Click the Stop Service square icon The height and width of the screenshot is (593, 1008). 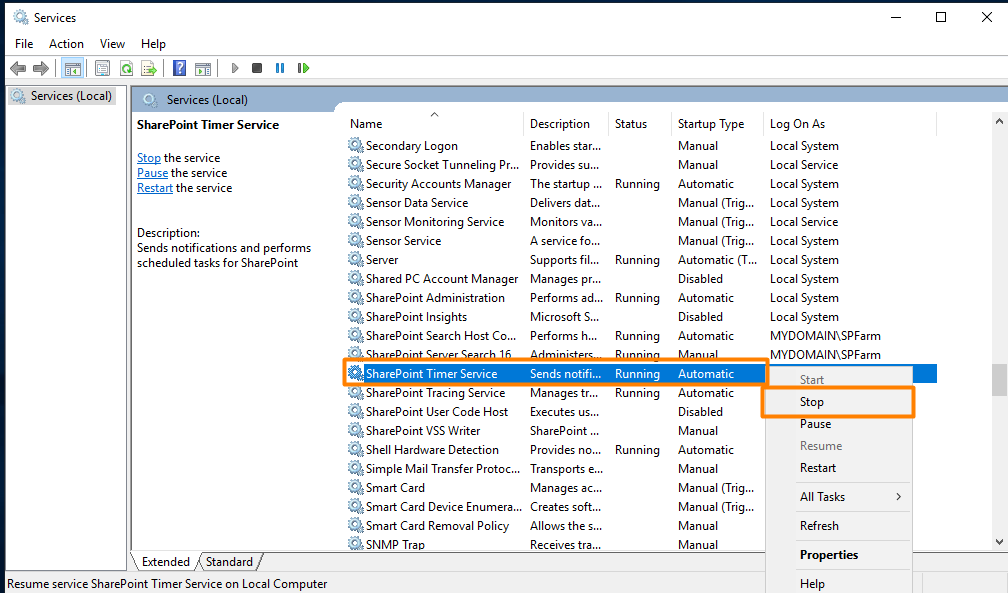click(x=256, y=68)
